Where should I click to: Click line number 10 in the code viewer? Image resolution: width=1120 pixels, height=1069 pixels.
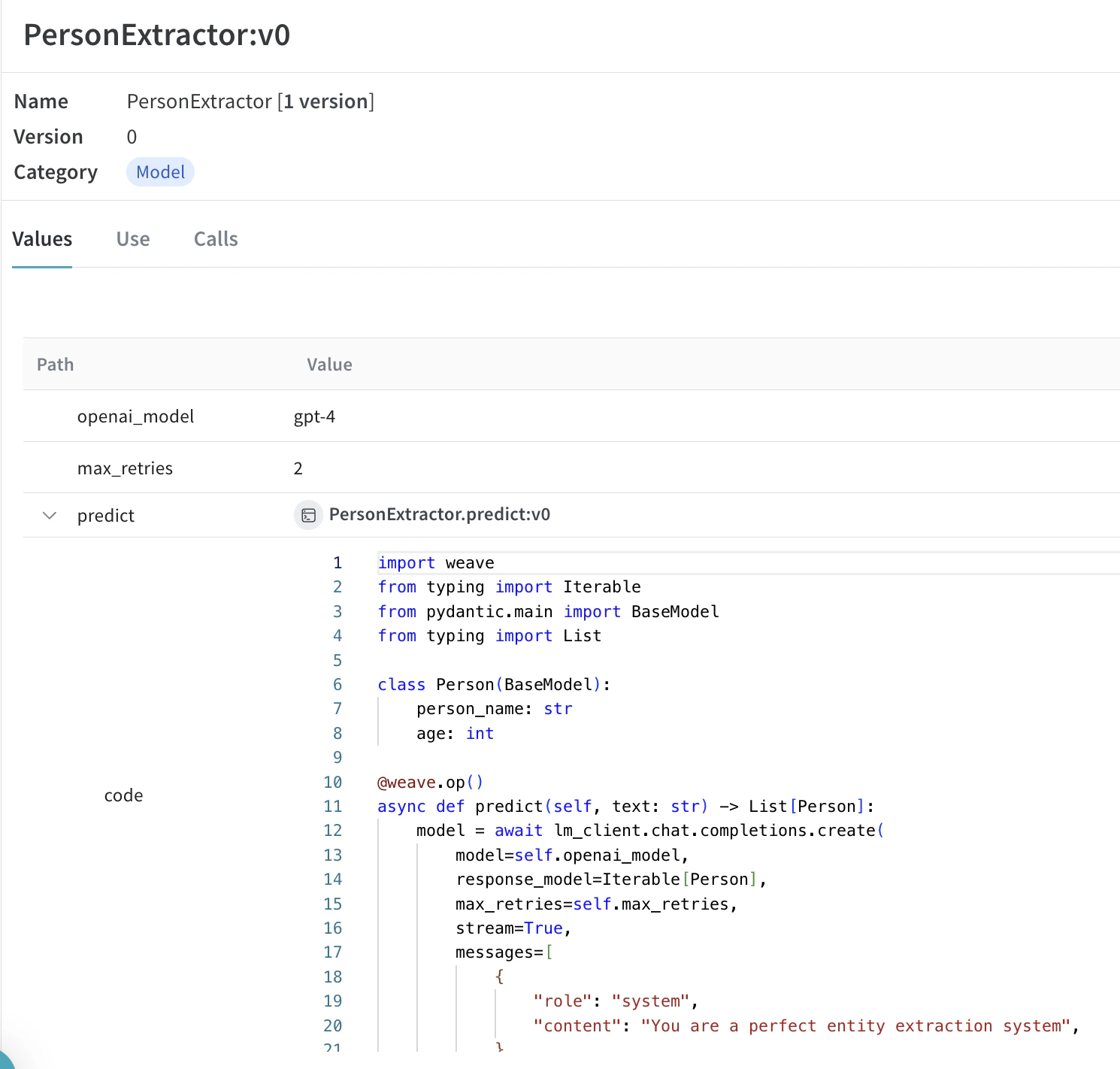point(333,782)
